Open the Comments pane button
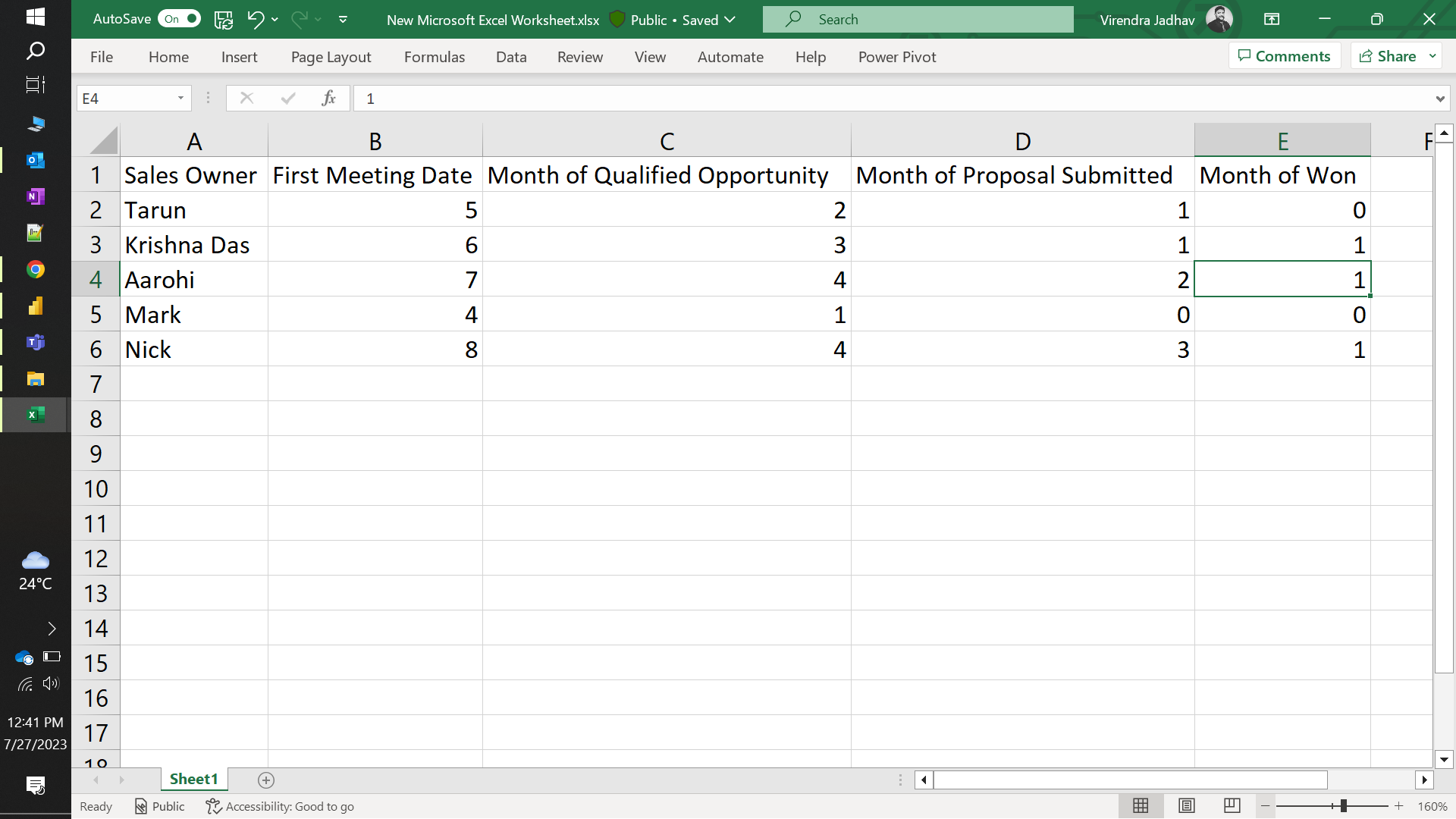 tap(1285, 56)
